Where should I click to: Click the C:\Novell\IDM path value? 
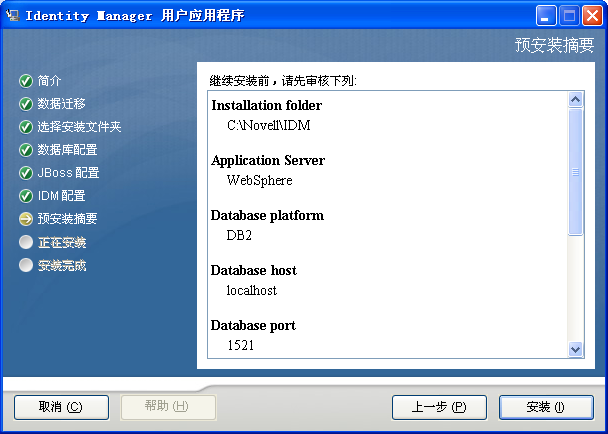click(269, 125)
